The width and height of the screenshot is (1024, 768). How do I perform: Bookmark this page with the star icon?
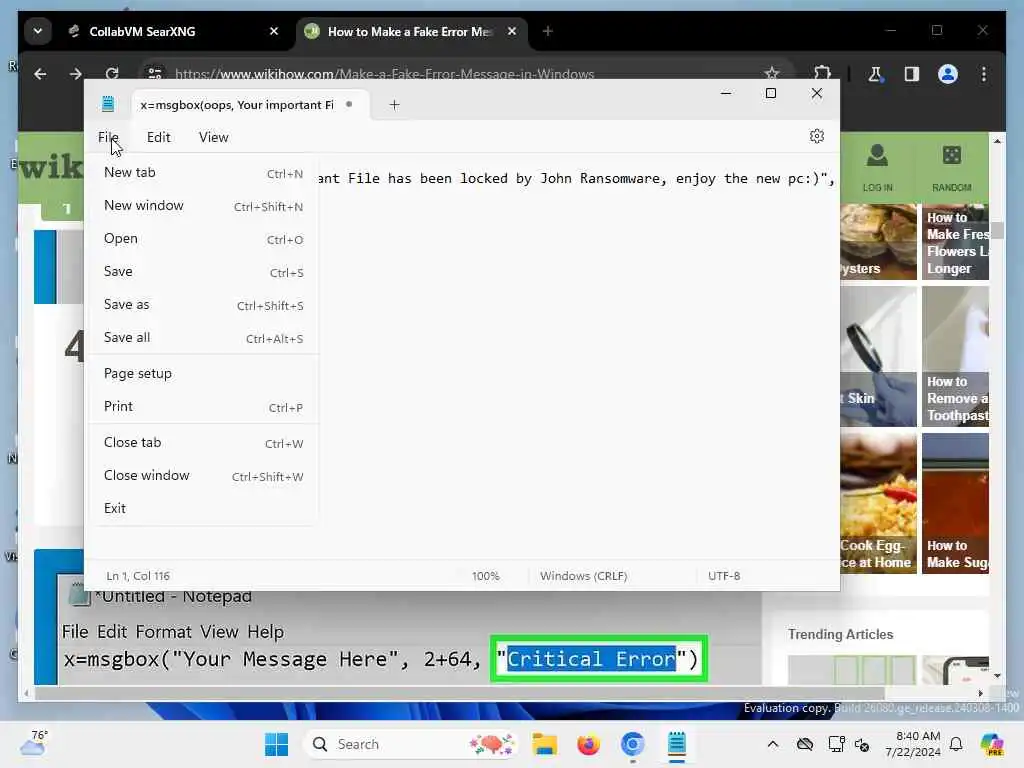772,73
